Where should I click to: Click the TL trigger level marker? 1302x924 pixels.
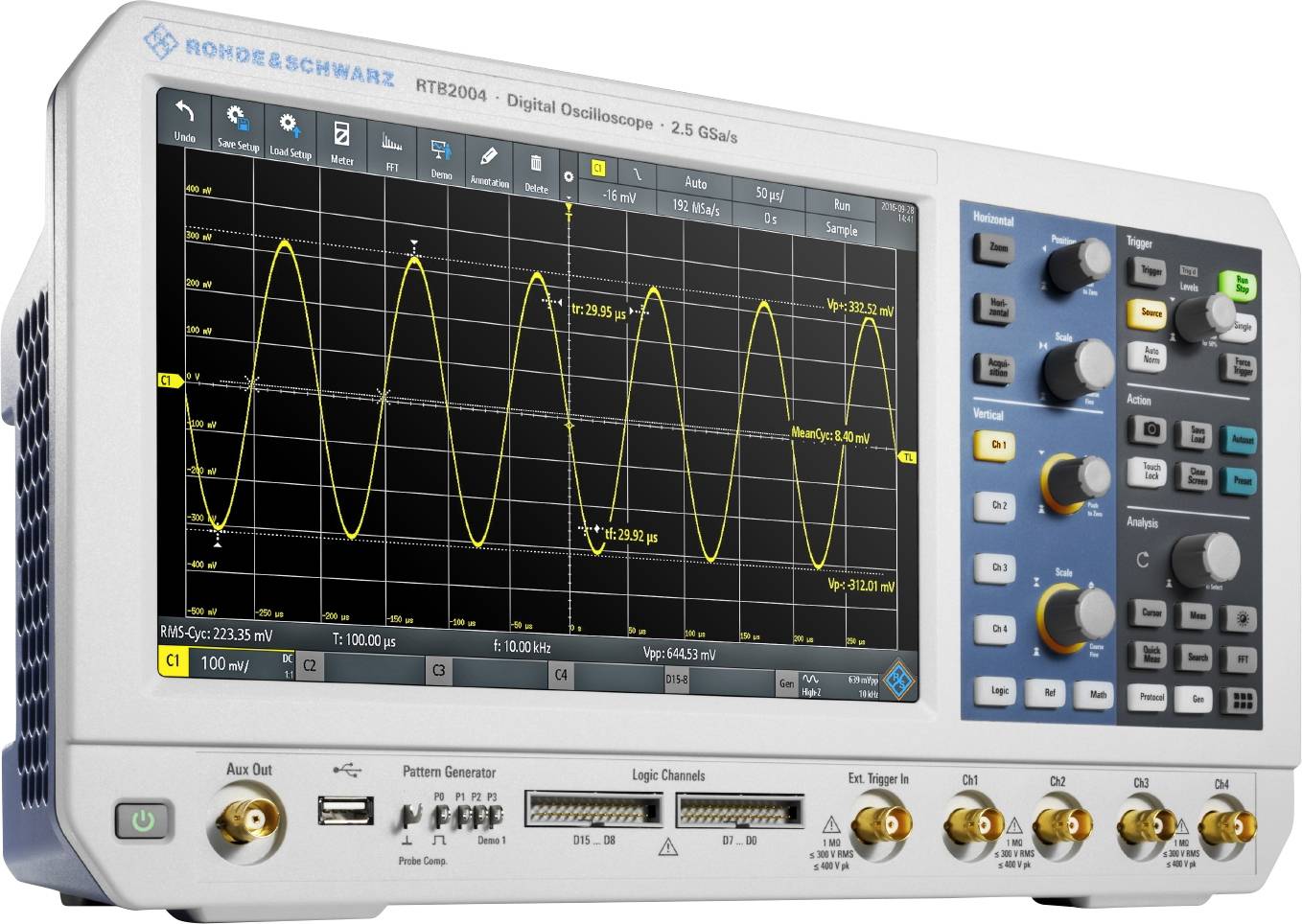tap(908, 457)
